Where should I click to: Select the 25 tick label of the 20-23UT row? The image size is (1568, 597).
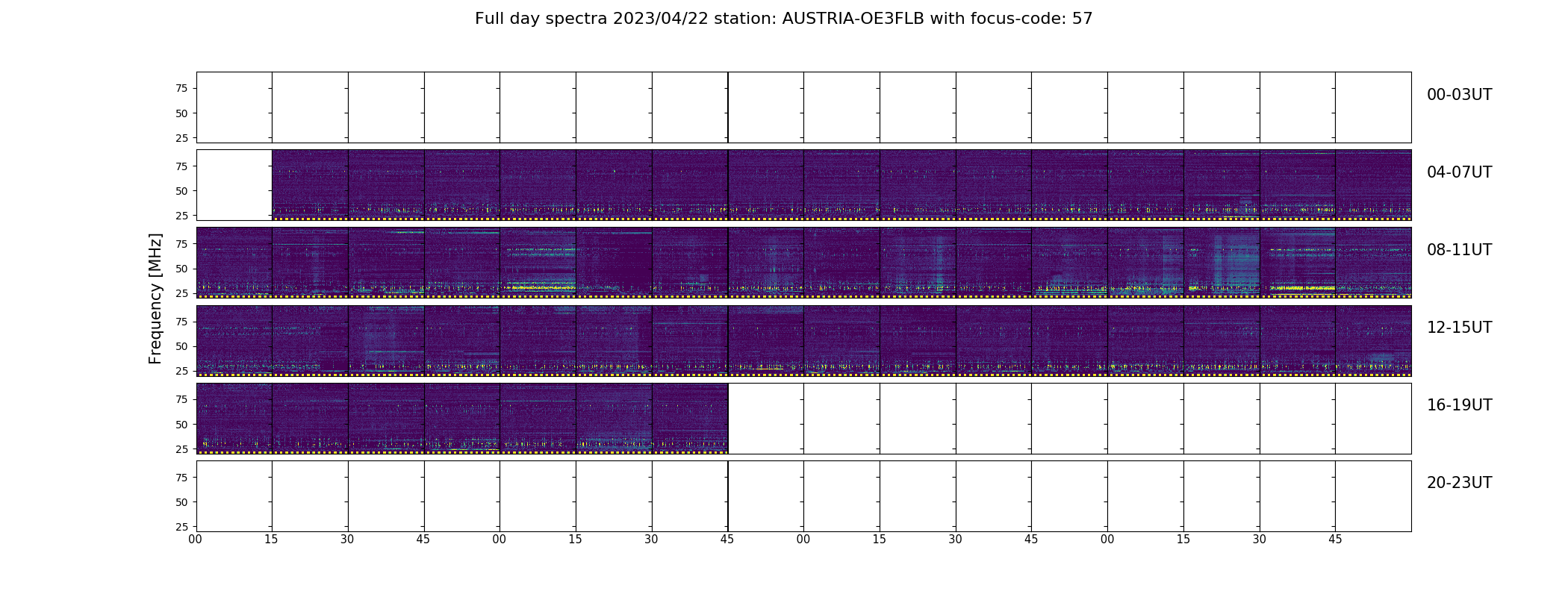pyautogui.click(x=181, y=527)
